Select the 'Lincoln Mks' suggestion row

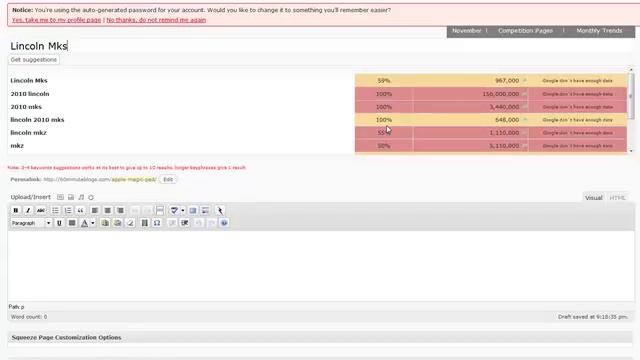(318, 80)
